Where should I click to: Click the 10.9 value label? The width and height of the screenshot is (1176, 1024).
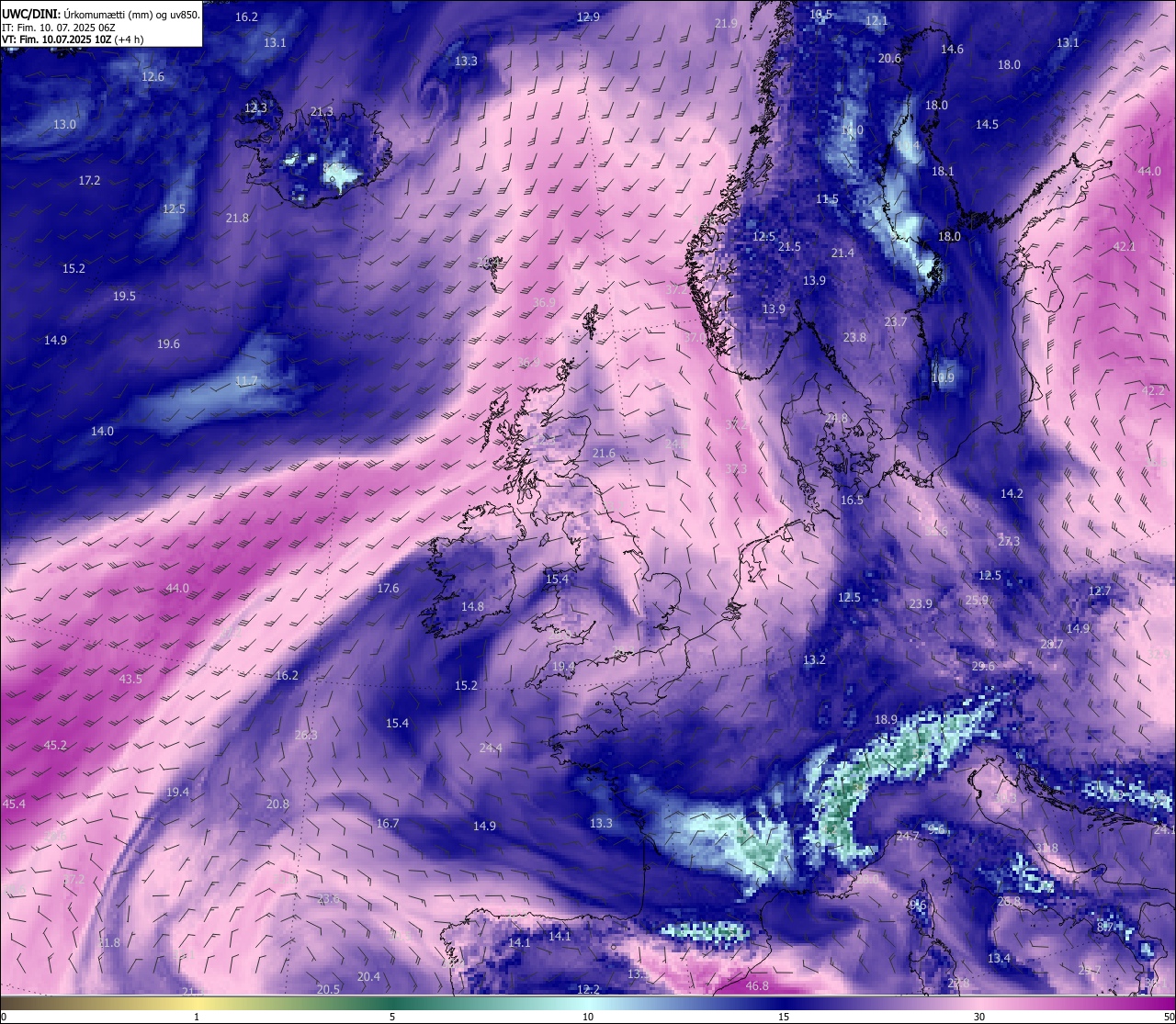point(943,377)
